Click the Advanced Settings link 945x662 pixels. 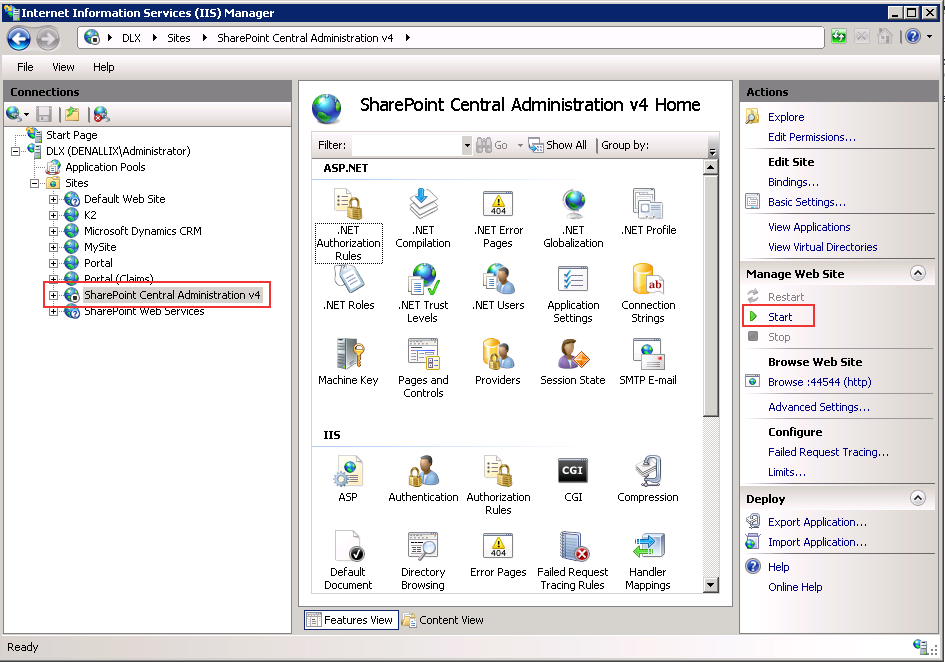(818, 407)
